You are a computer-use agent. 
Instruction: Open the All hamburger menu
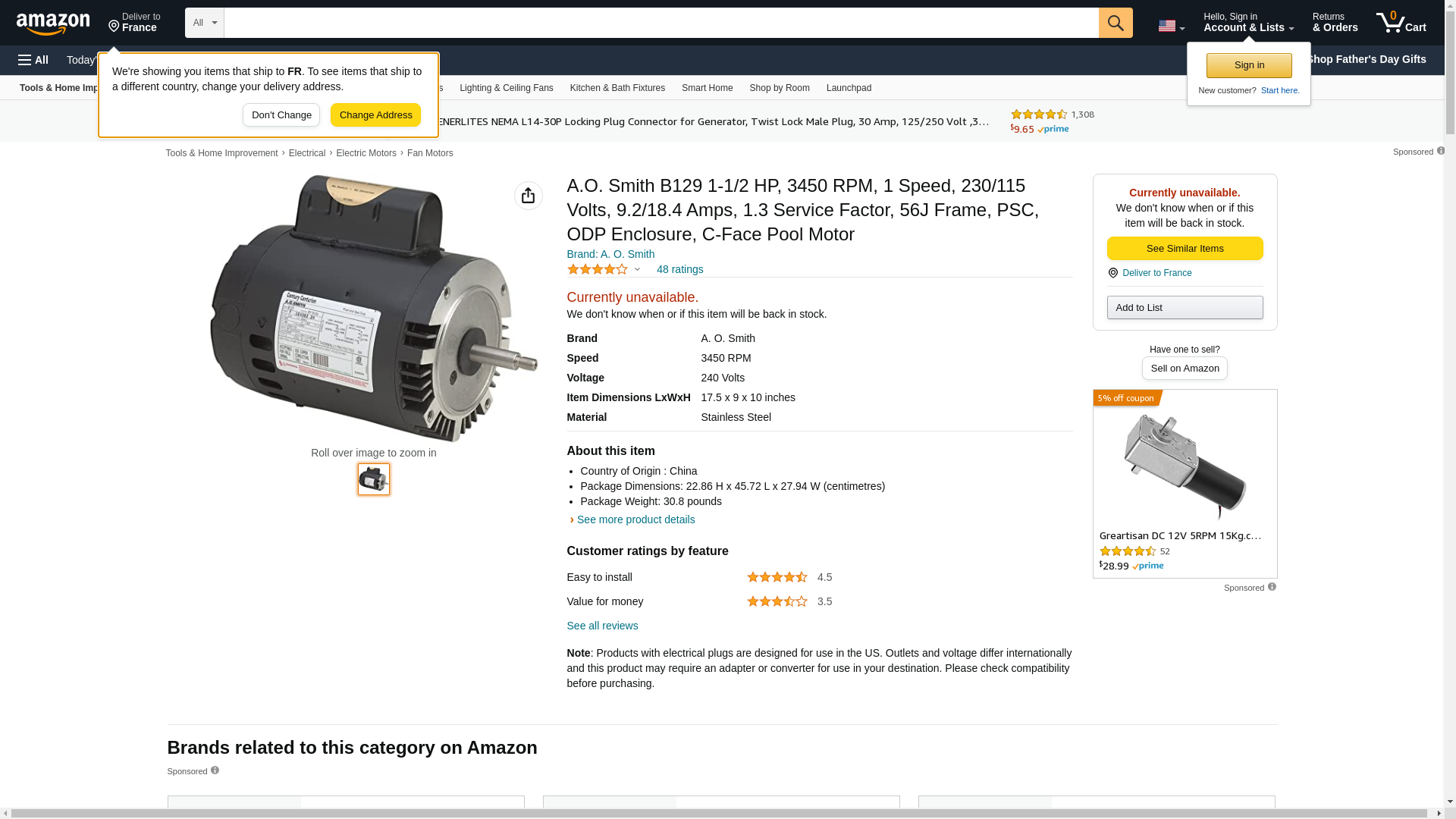33,60
